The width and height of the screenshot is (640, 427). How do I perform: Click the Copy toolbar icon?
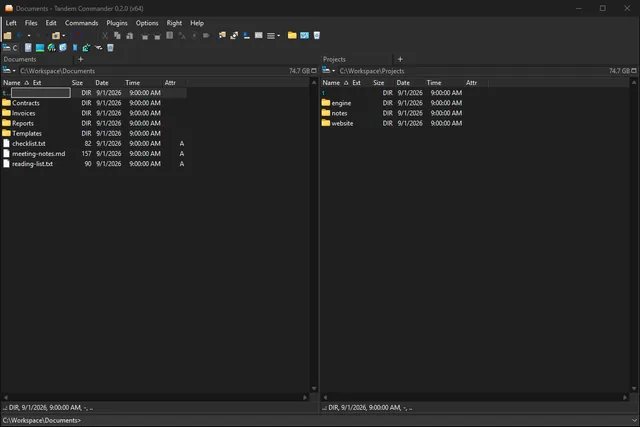click(117, 36)
